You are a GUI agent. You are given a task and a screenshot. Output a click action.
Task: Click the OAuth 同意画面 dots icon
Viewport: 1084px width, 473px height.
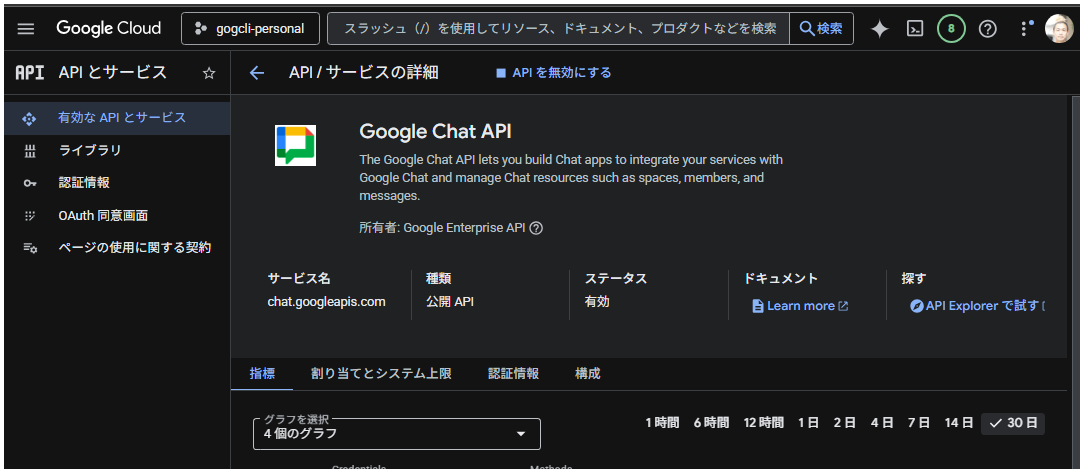pyautogui.click(x=29, y=216)
